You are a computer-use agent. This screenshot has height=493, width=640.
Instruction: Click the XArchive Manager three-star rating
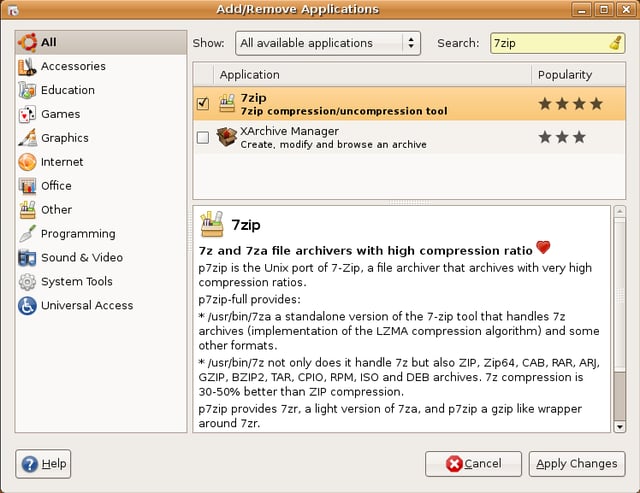click(562, 137)
